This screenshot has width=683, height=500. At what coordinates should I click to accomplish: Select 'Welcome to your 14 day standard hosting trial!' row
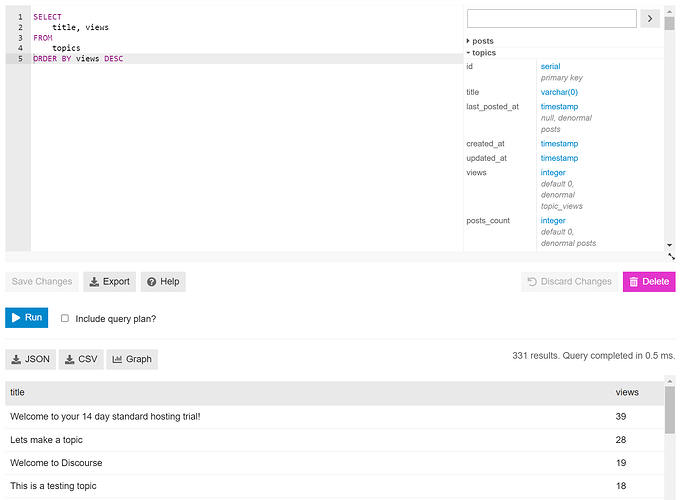335,417
